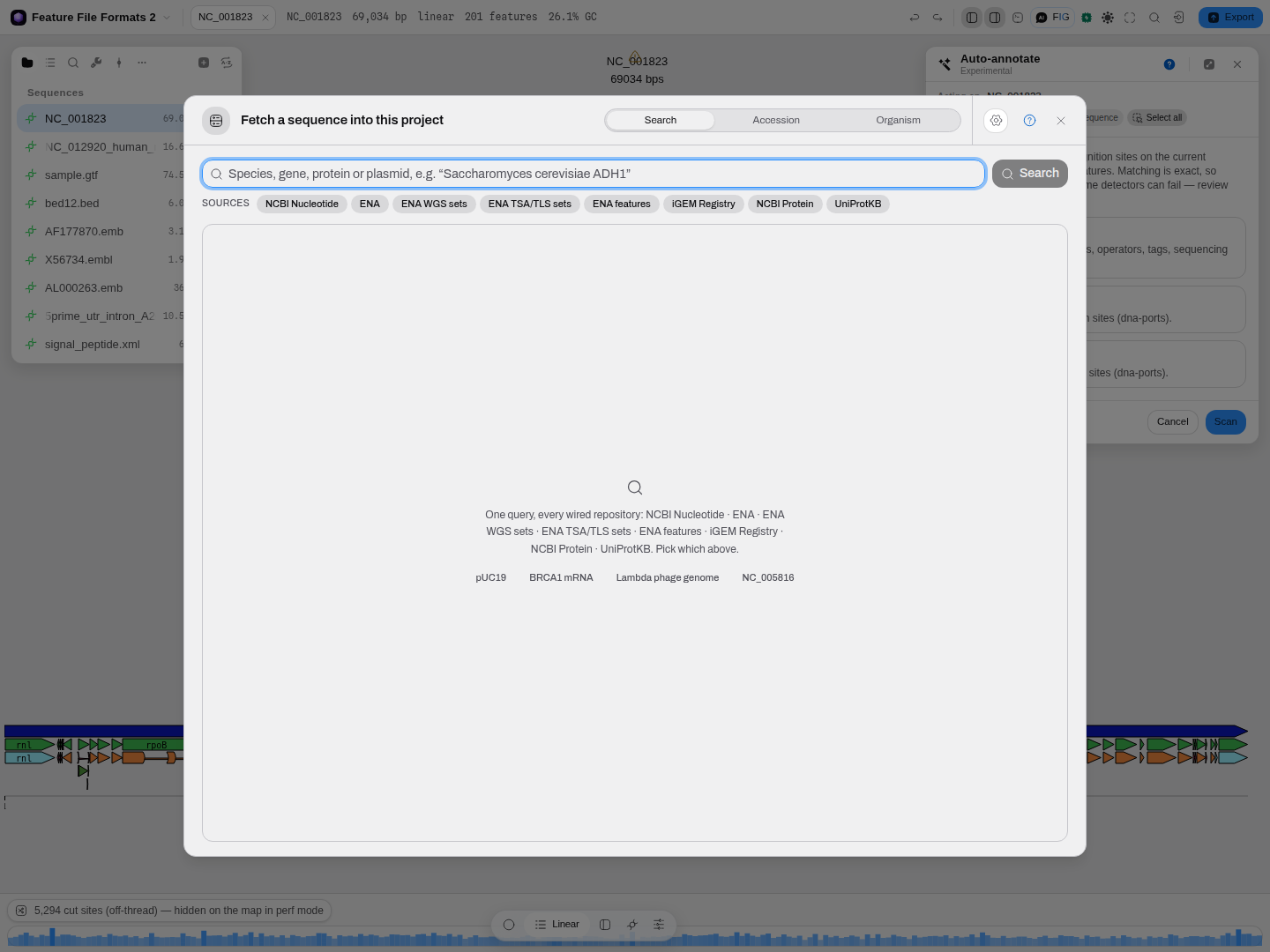Open map display settings sliders icon
Image resolution: width=1270 pixels, height=952 pixels.
tap(659, 925)
